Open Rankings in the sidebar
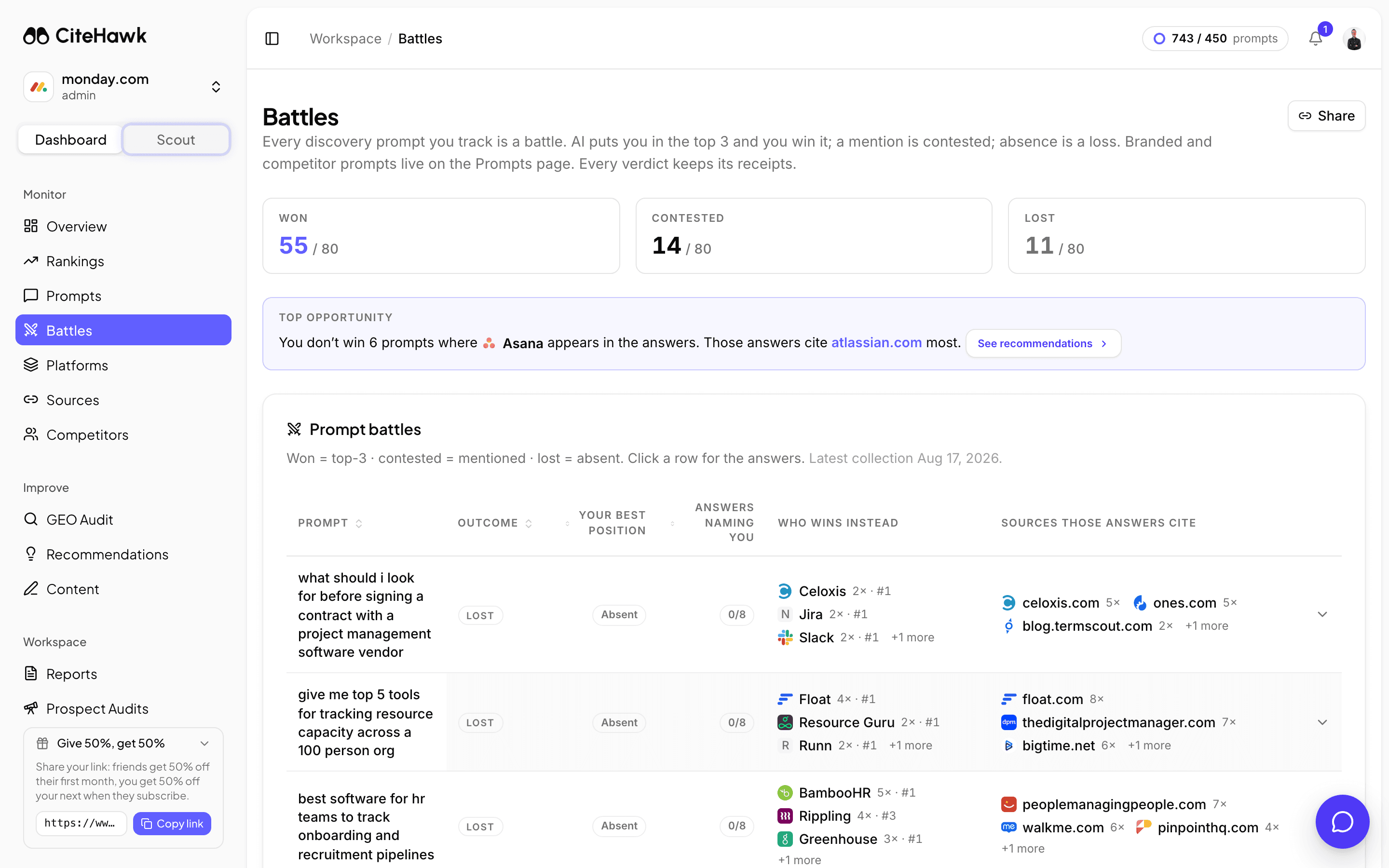The height and width of the screenshot is (868, 1389). pyautogui.click(x=123, y=261)
